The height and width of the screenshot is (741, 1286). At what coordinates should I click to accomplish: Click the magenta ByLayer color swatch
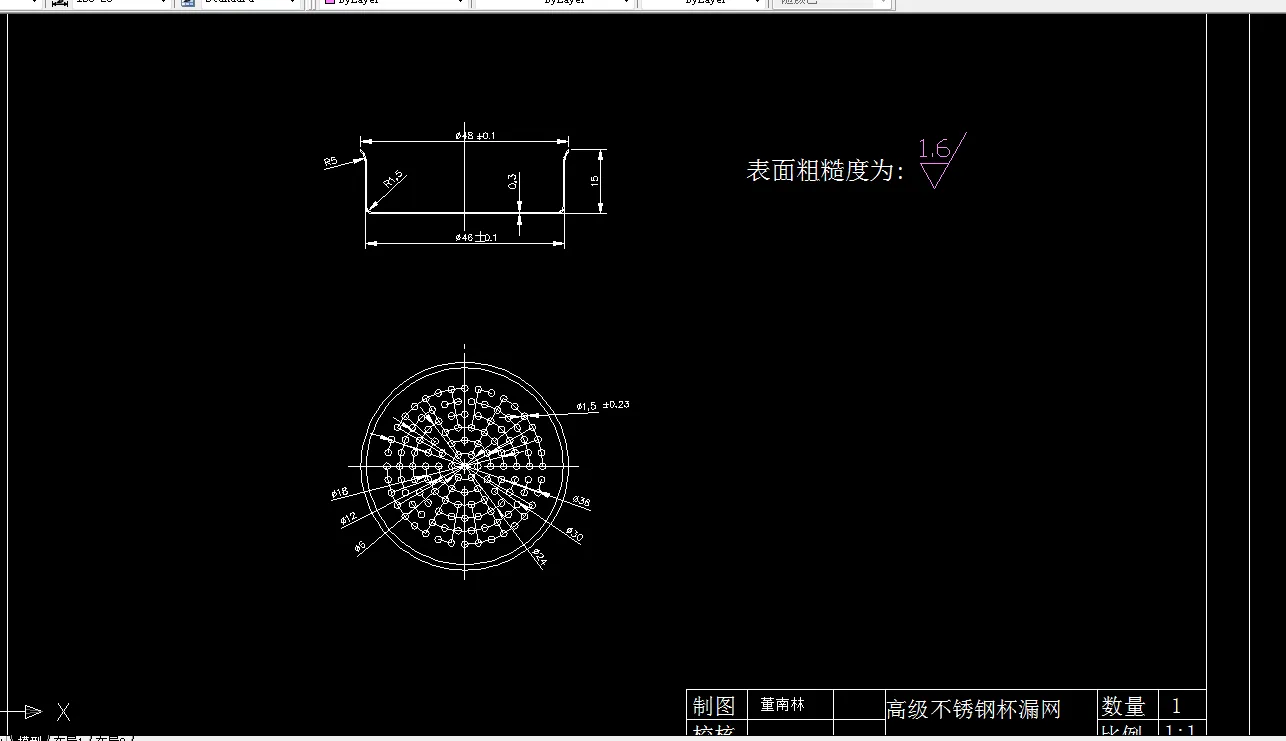coord(329,3)
